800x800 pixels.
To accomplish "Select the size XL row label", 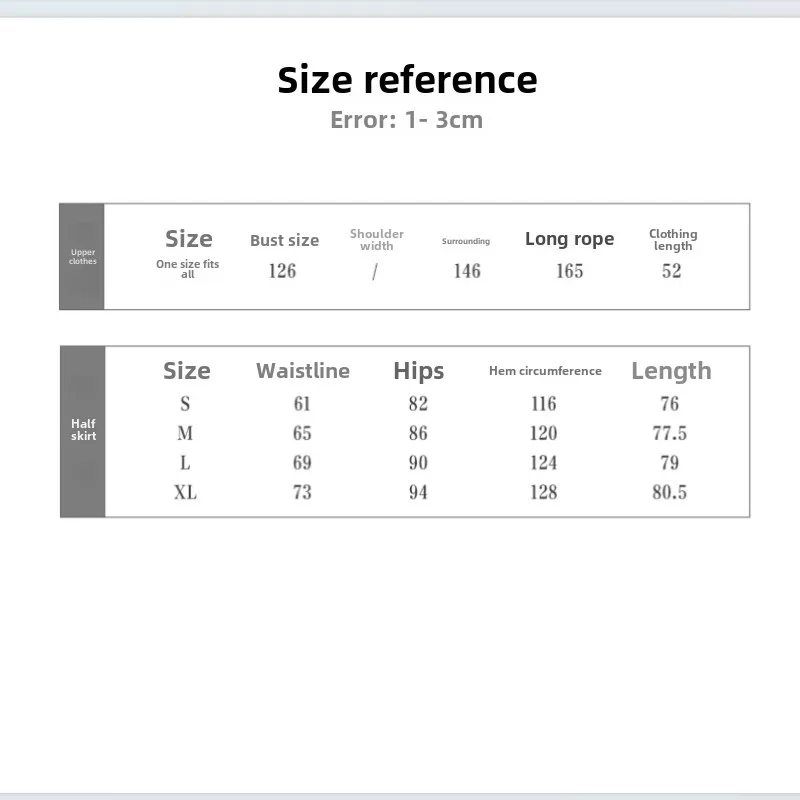I will (x=185, y=492).
